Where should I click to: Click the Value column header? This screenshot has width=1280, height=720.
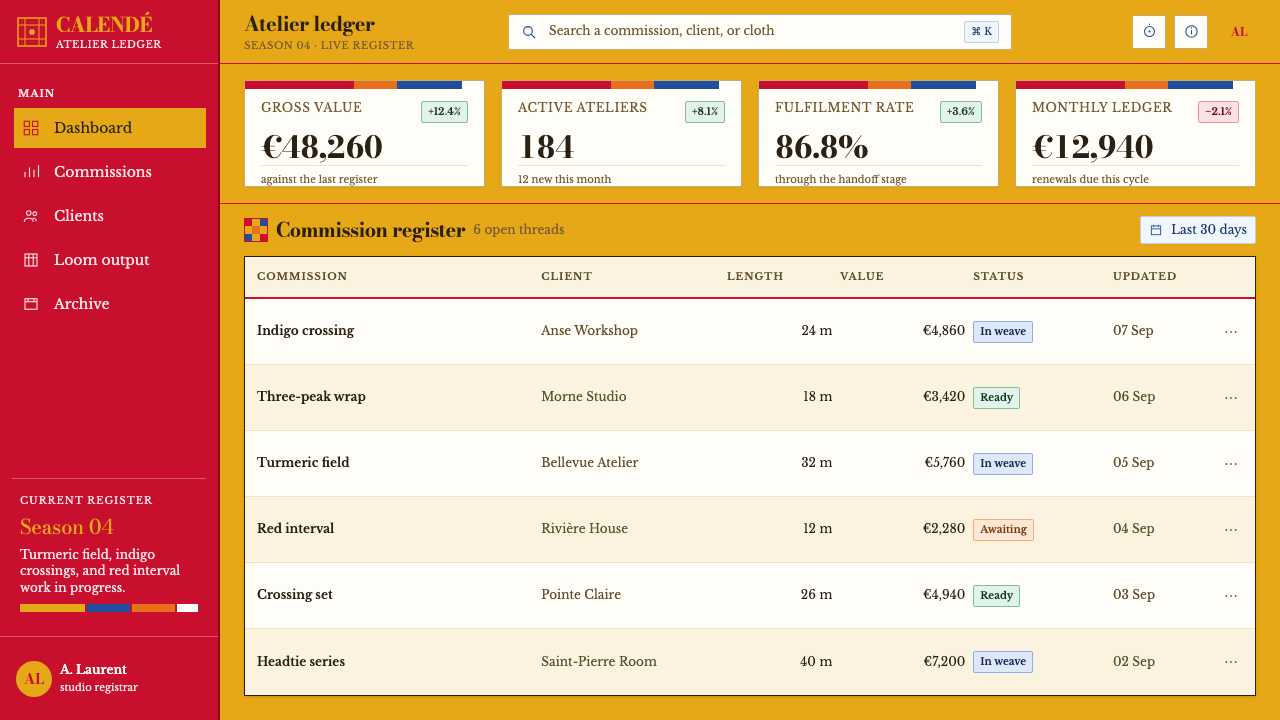tap(862, 276)
